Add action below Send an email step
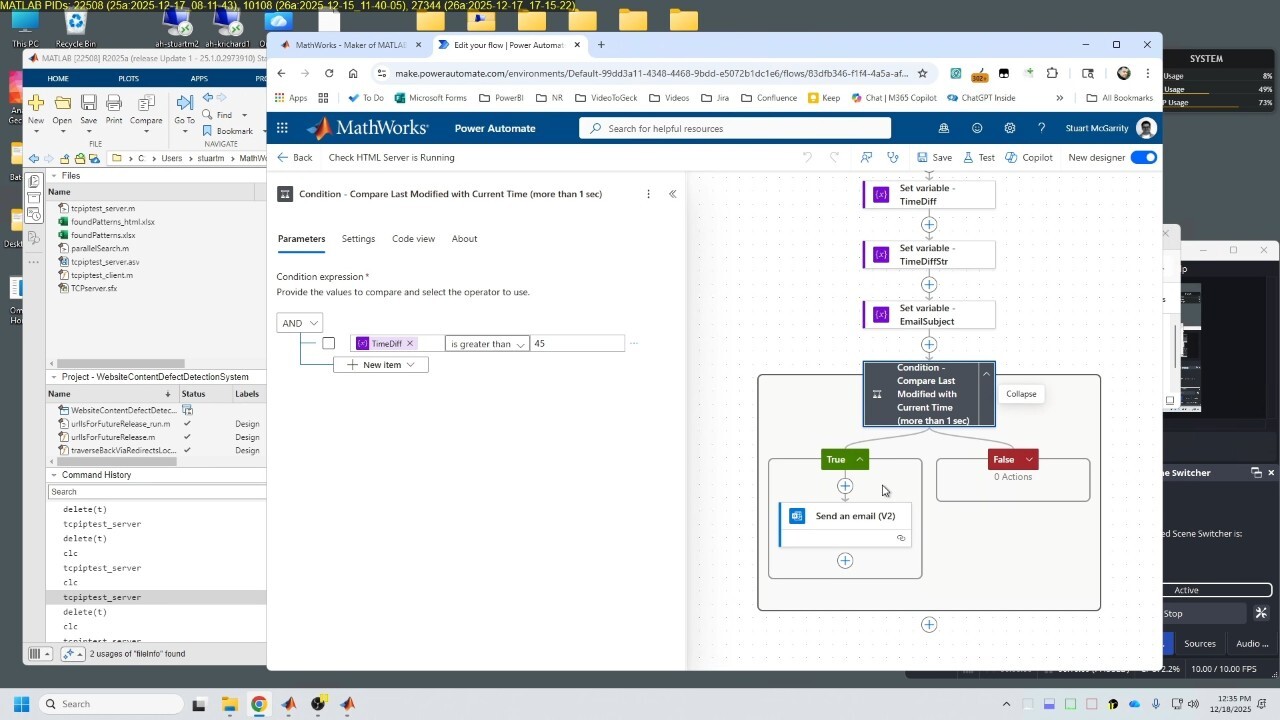The width and height of the screenshot is (1280, 720). (x=845, y=561)
